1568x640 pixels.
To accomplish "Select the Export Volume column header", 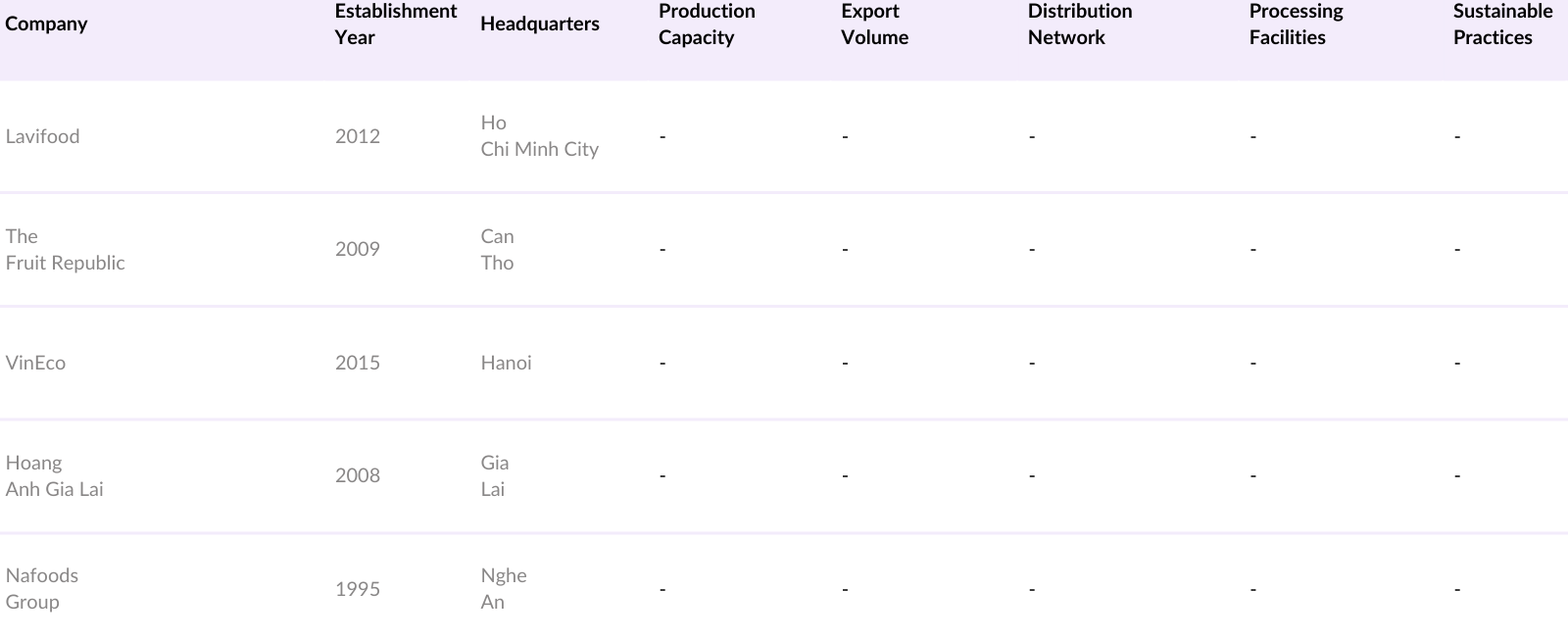I will [x=874, y=25].
